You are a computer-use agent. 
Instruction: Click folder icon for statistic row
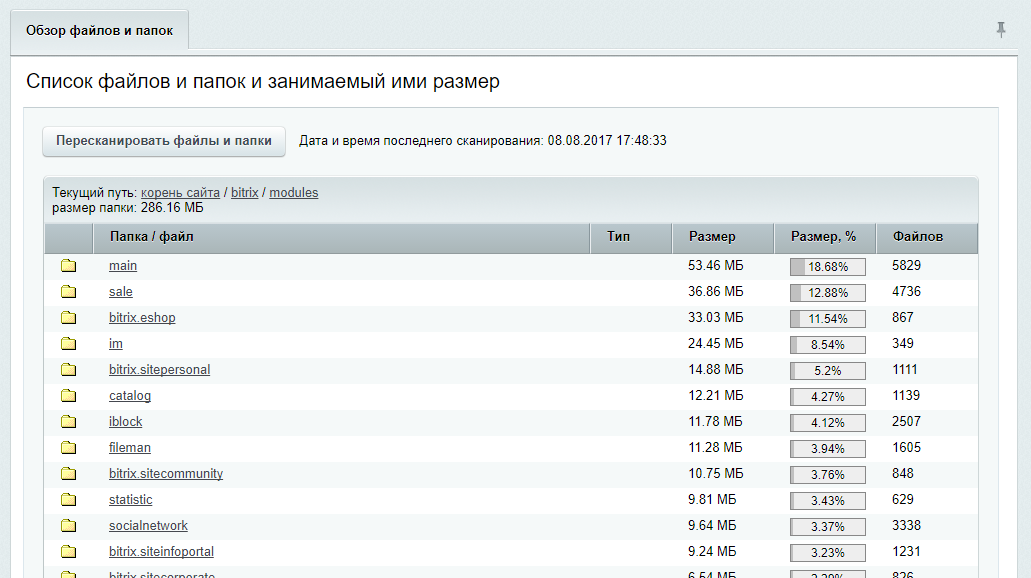(68, 500)
